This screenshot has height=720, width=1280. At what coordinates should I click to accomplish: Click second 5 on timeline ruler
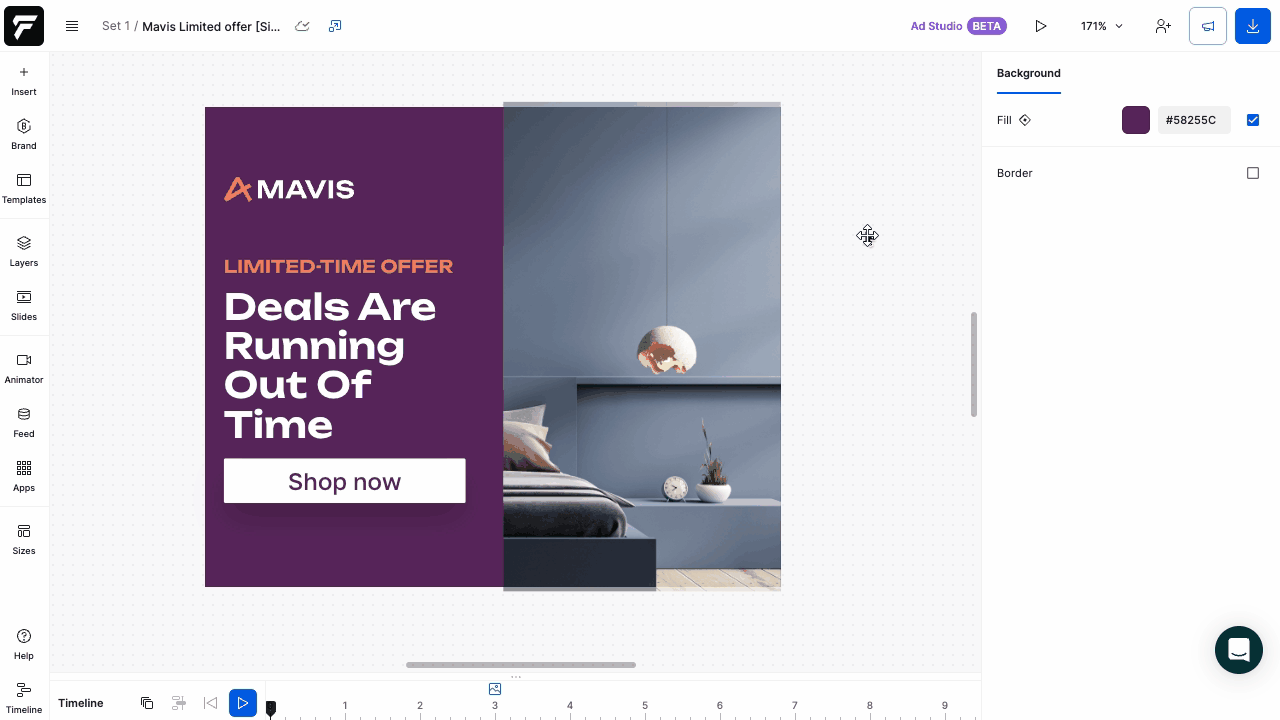(645, 706)
